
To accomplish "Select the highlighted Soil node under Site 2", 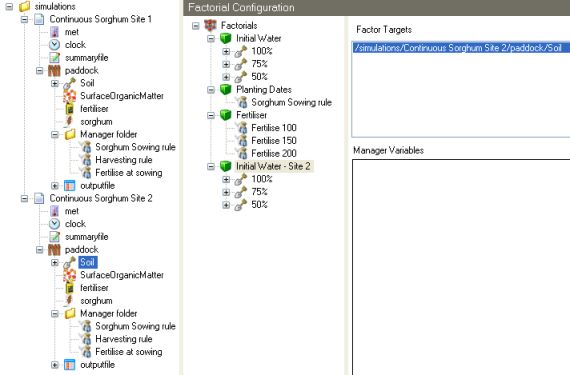I will [88, 262].
